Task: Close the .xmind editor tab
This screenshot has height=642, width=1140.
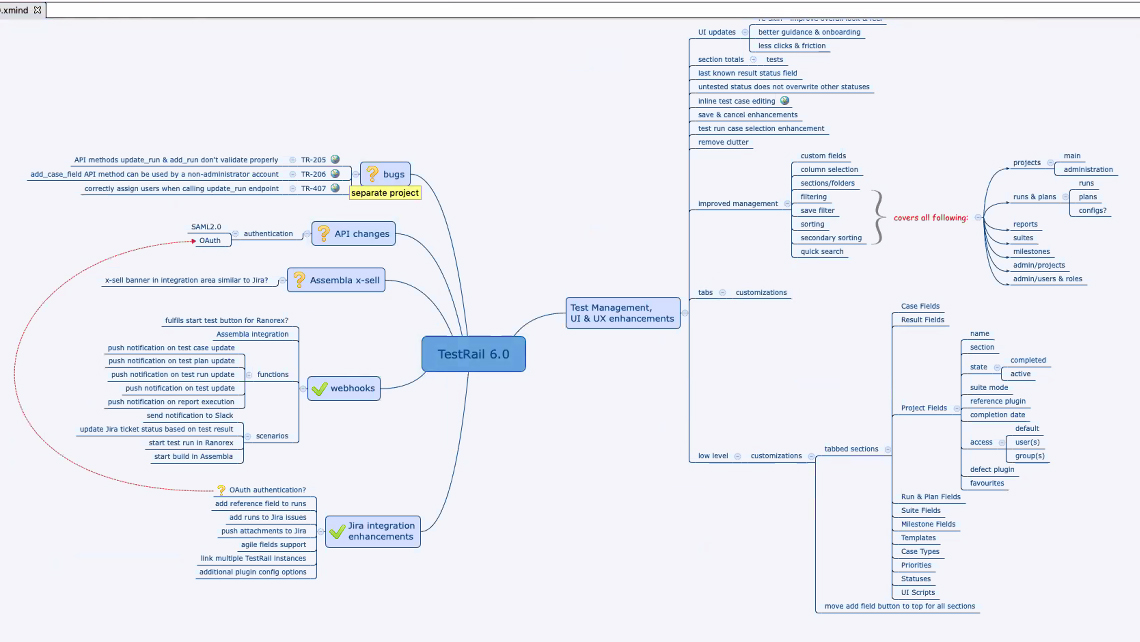Action: coord(38,9)
